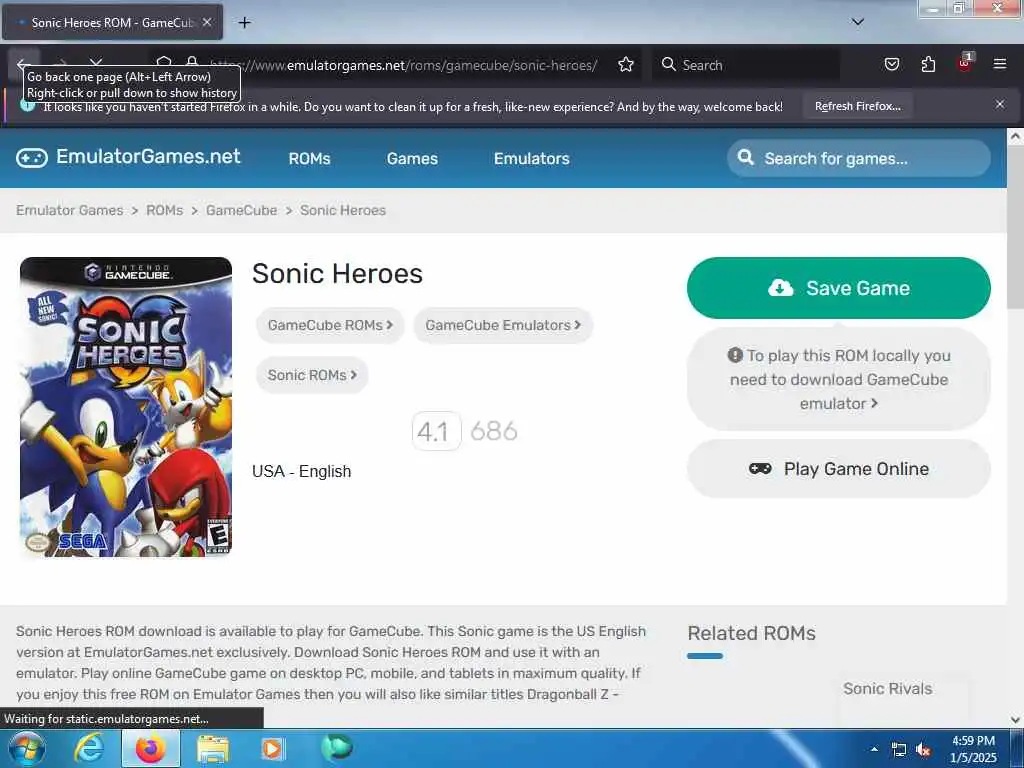Screen dimensions: 1024x768
Task: Click the Refresh Firefox... button
Action: point(857,106)
